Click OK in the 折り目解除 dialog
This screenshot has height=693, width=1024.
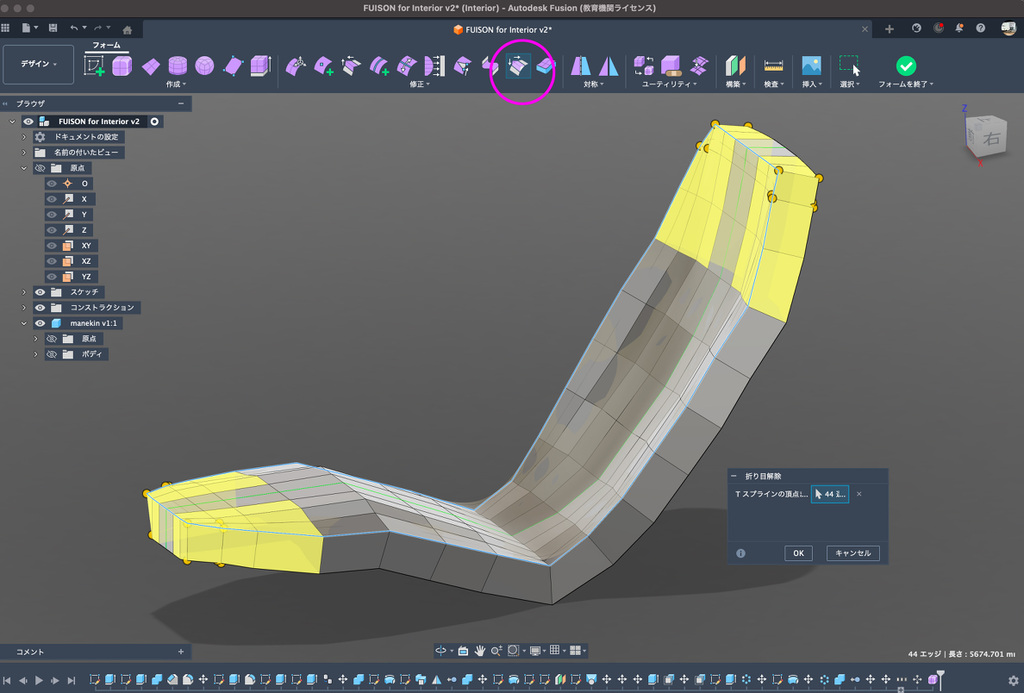798,553
